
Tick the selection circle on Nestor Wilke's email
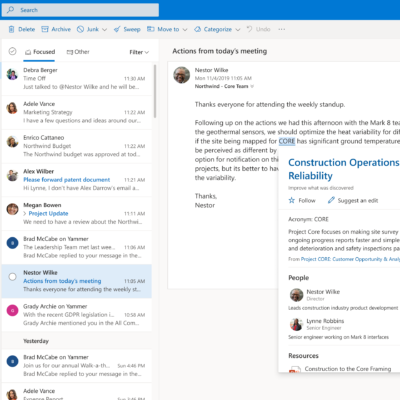[12, 277]
